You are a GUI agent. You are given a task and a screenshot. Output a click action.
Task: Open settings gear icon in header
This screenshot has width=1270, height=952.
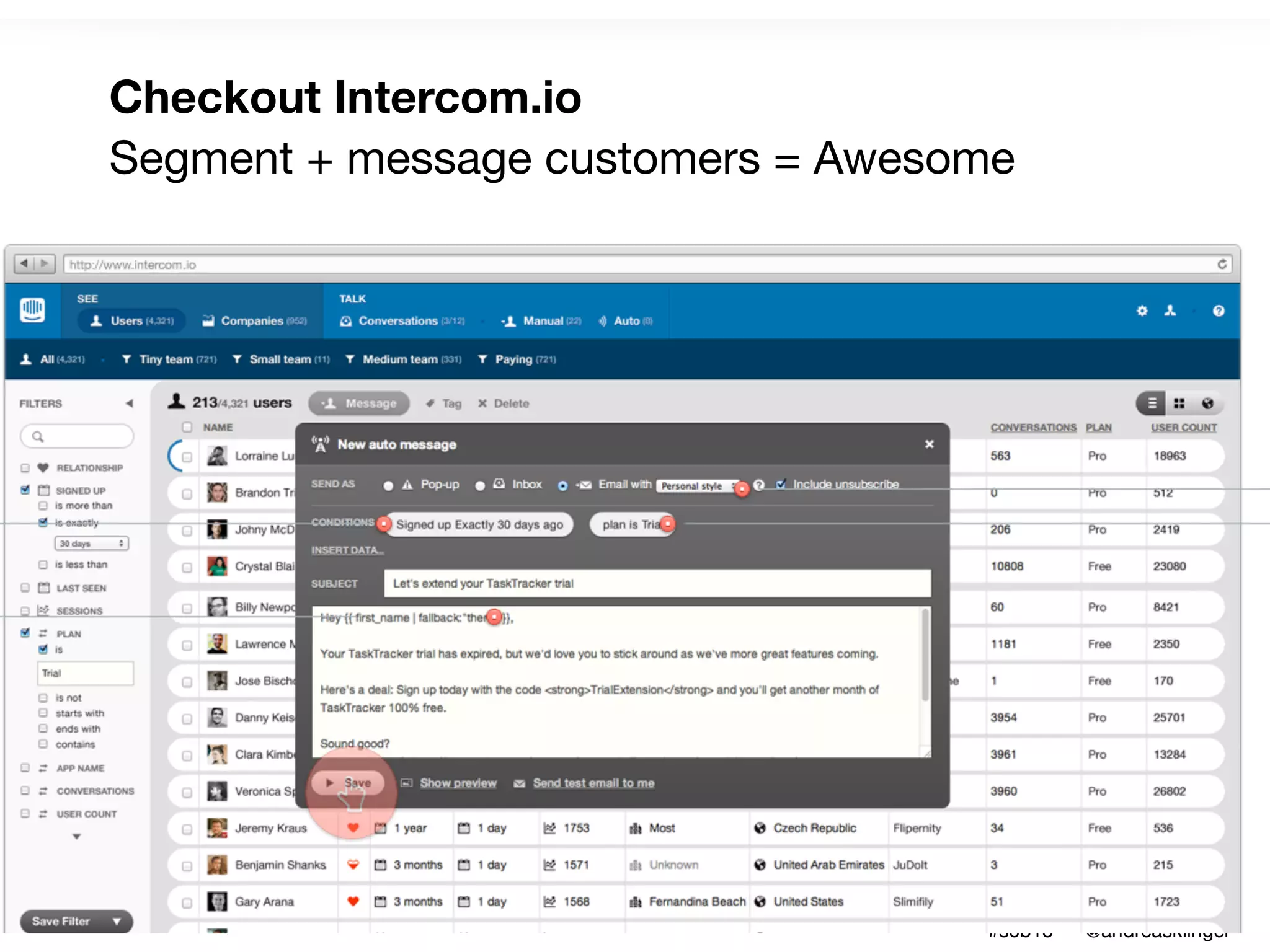(x=1142, y=311)
